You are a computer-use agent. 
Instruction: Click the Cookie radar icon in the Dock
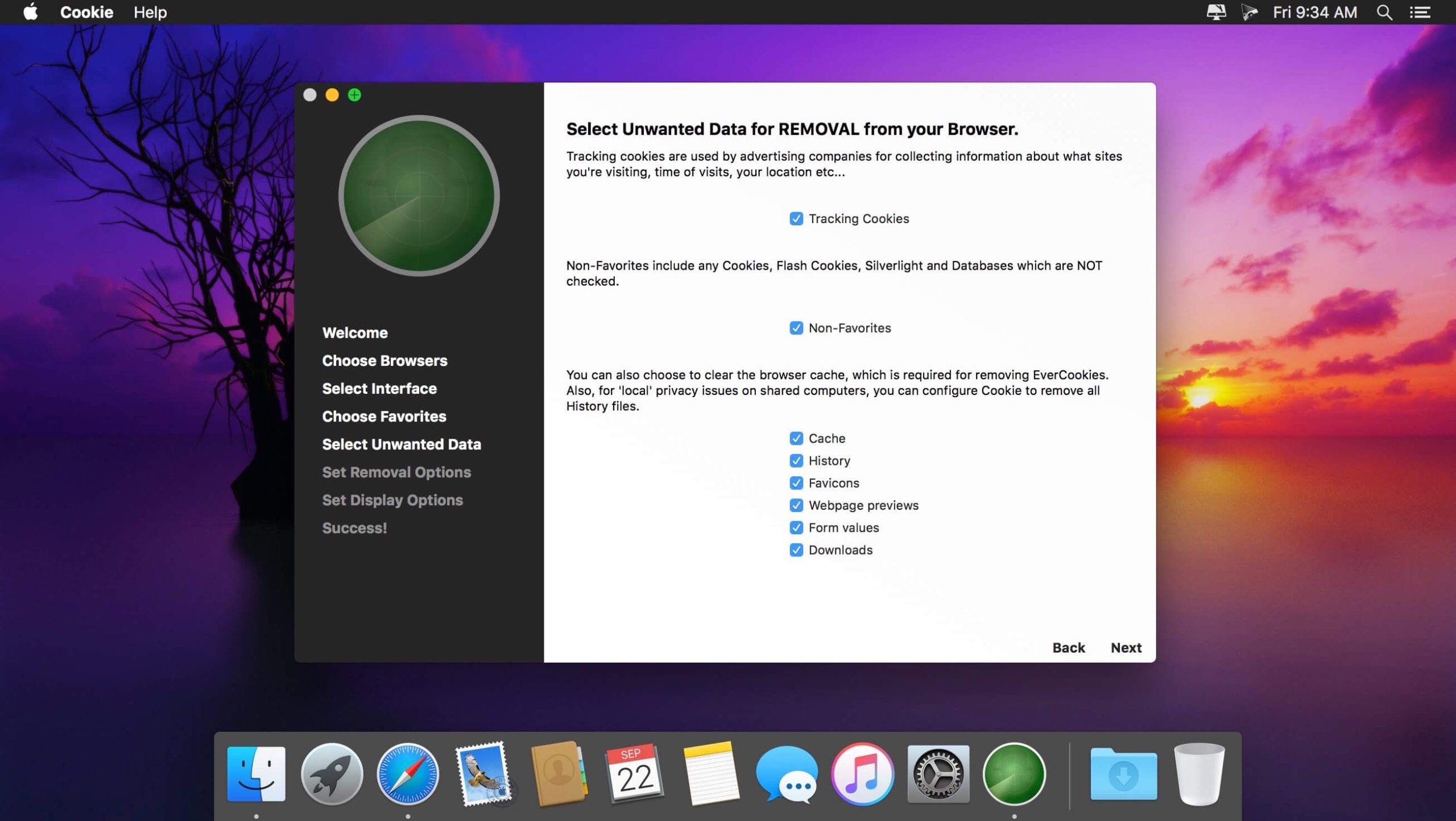[1014, 774]
